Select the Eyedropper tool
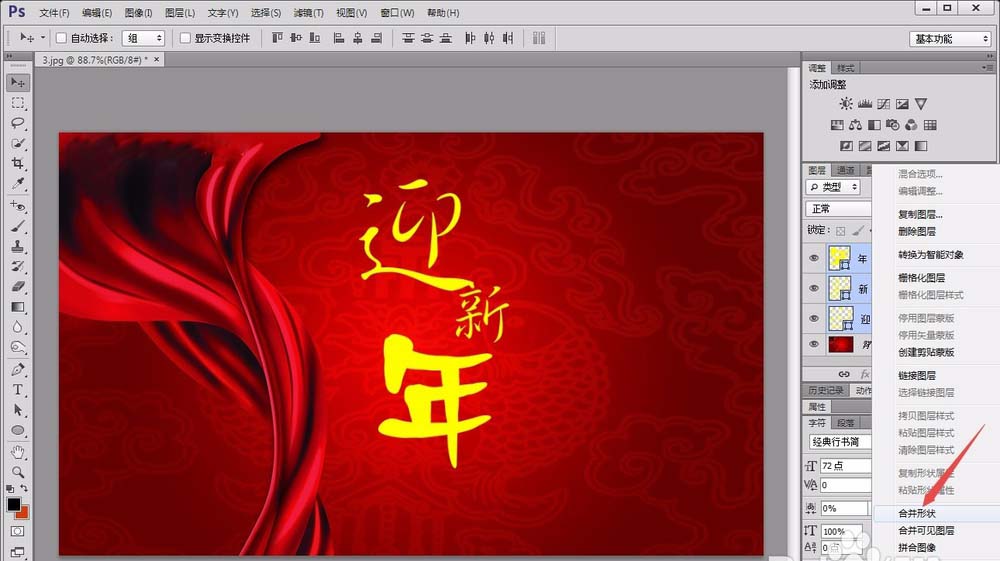Viewport: 1000px width, 561px height. 18,185
